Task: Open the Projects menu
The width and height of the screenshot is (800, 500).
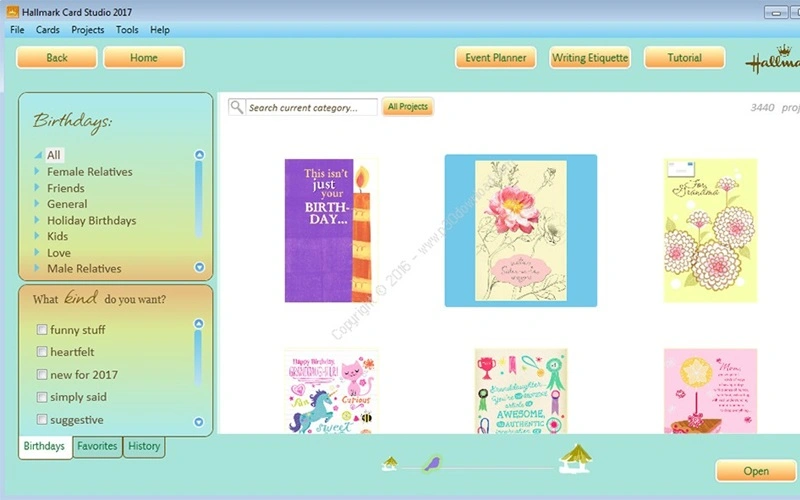Action: click(88, 30)
